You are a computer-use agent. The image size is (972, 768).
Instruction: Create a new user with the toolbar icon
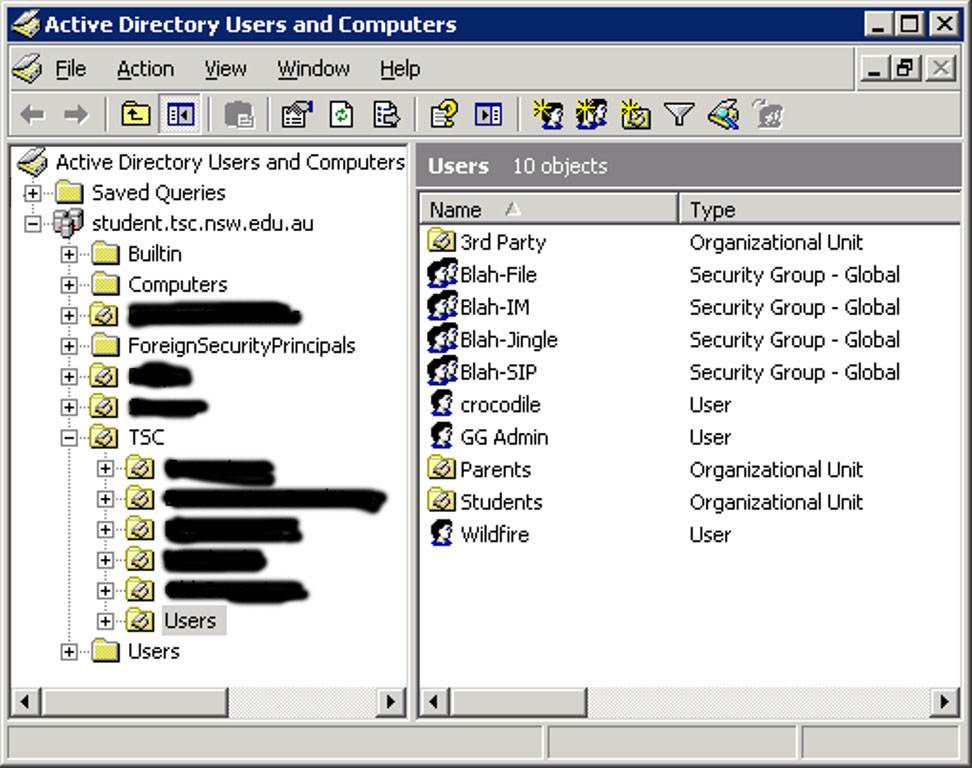click(x=548, y=115)
